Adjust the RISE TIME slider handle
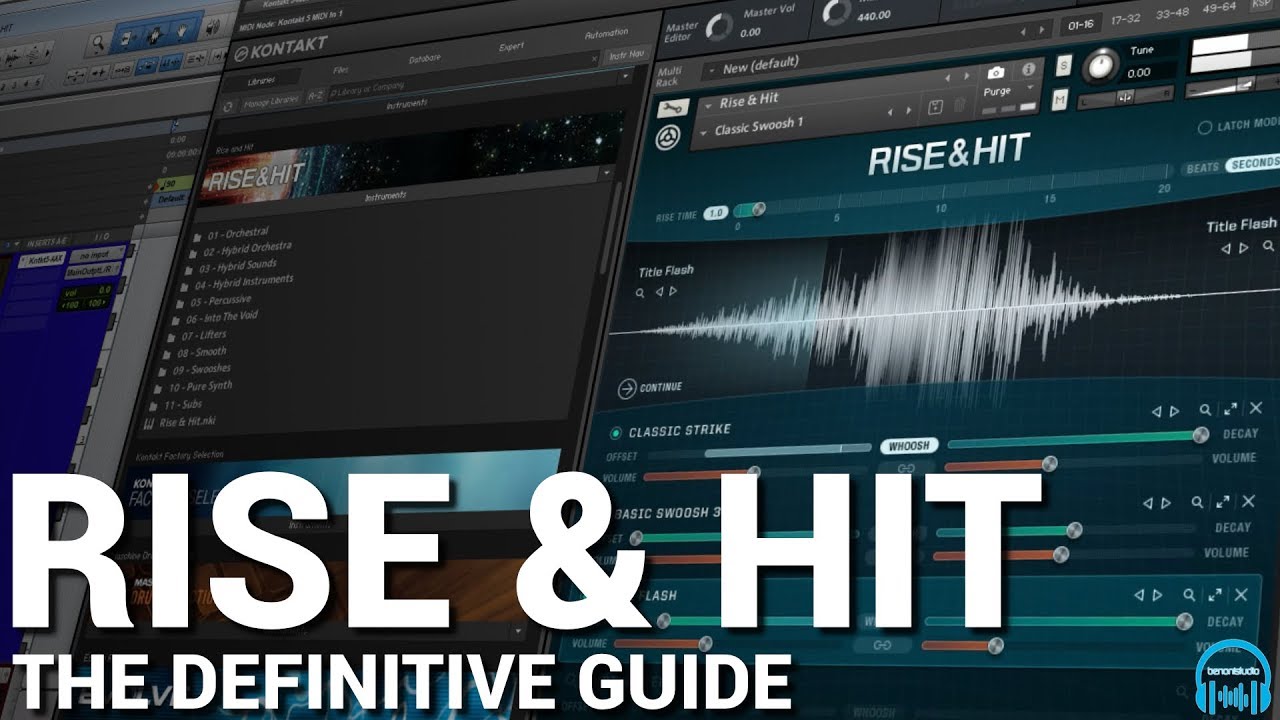The height and width of the screenshot is (720, 1280). [x=758, y=209]
